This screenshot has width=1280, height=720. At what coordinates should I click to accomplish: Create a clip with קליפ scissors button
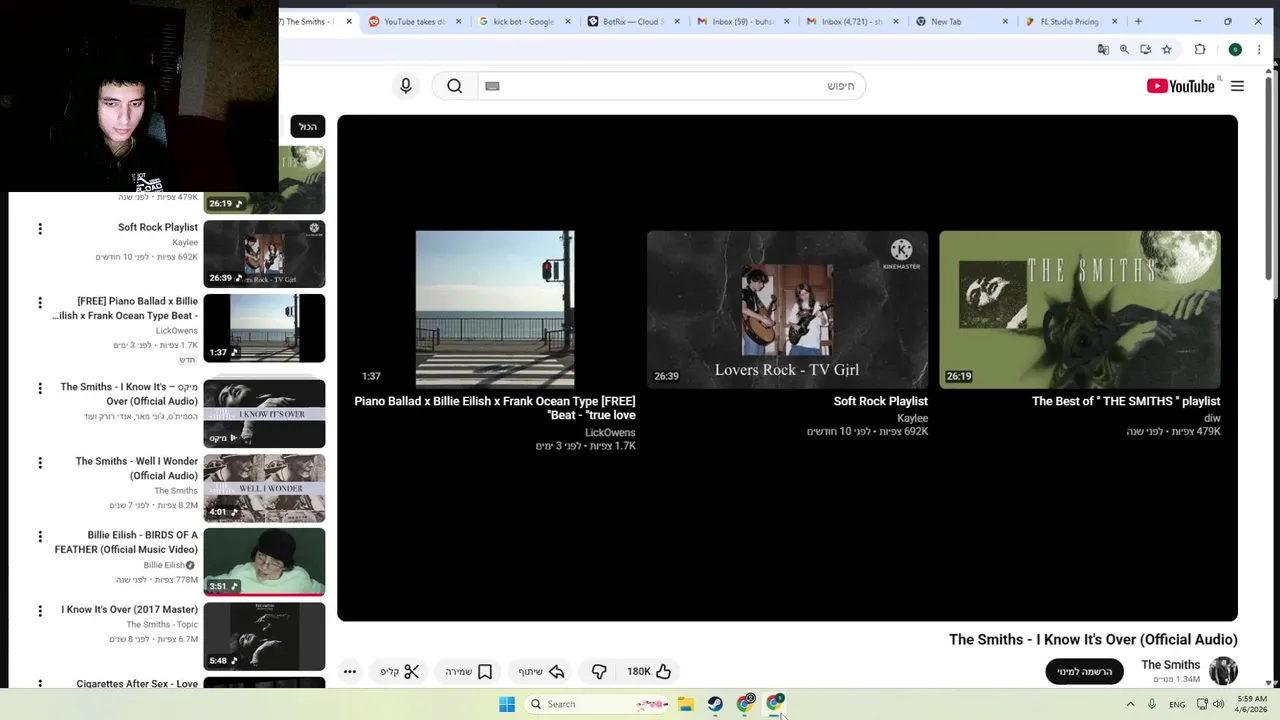pyautogui.click(x=400, y=672)
